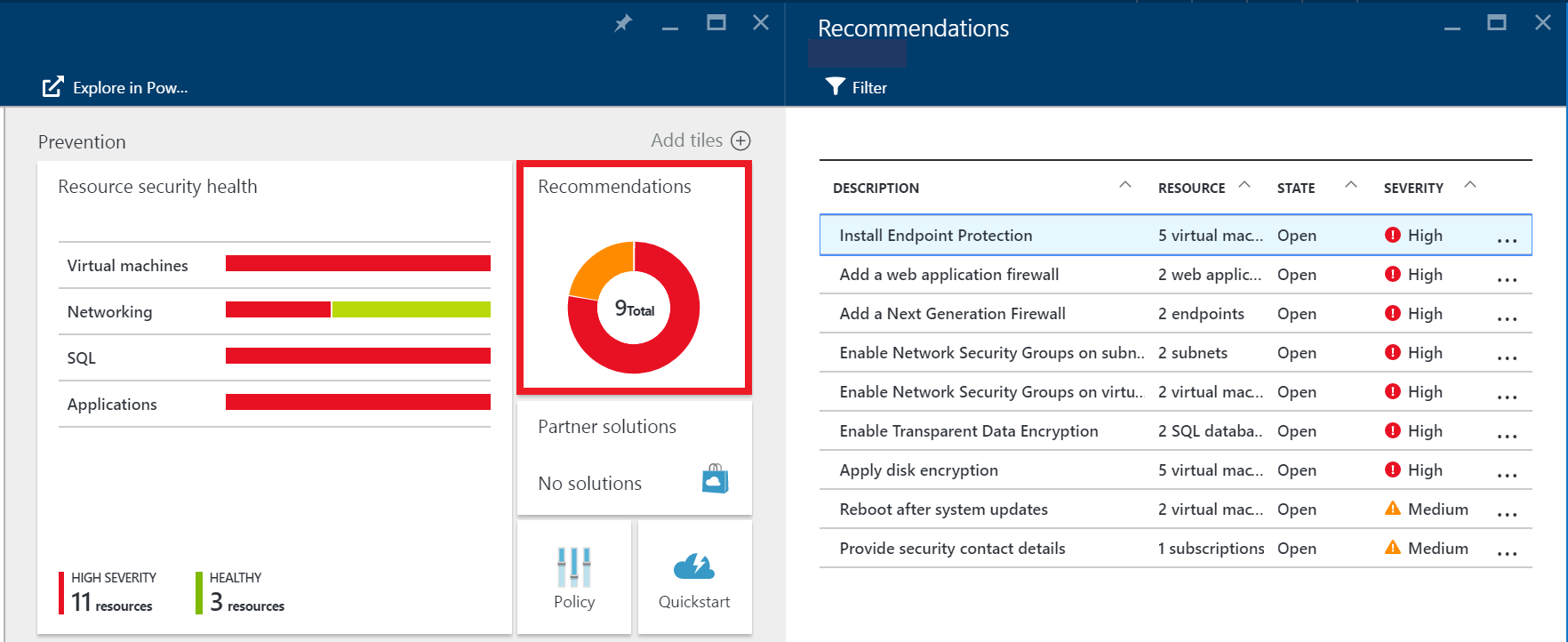Click Medium warning icon on Reboot after system updates
The height and width of the screenshot is (642, 1568).
(x=1393, y=509)
